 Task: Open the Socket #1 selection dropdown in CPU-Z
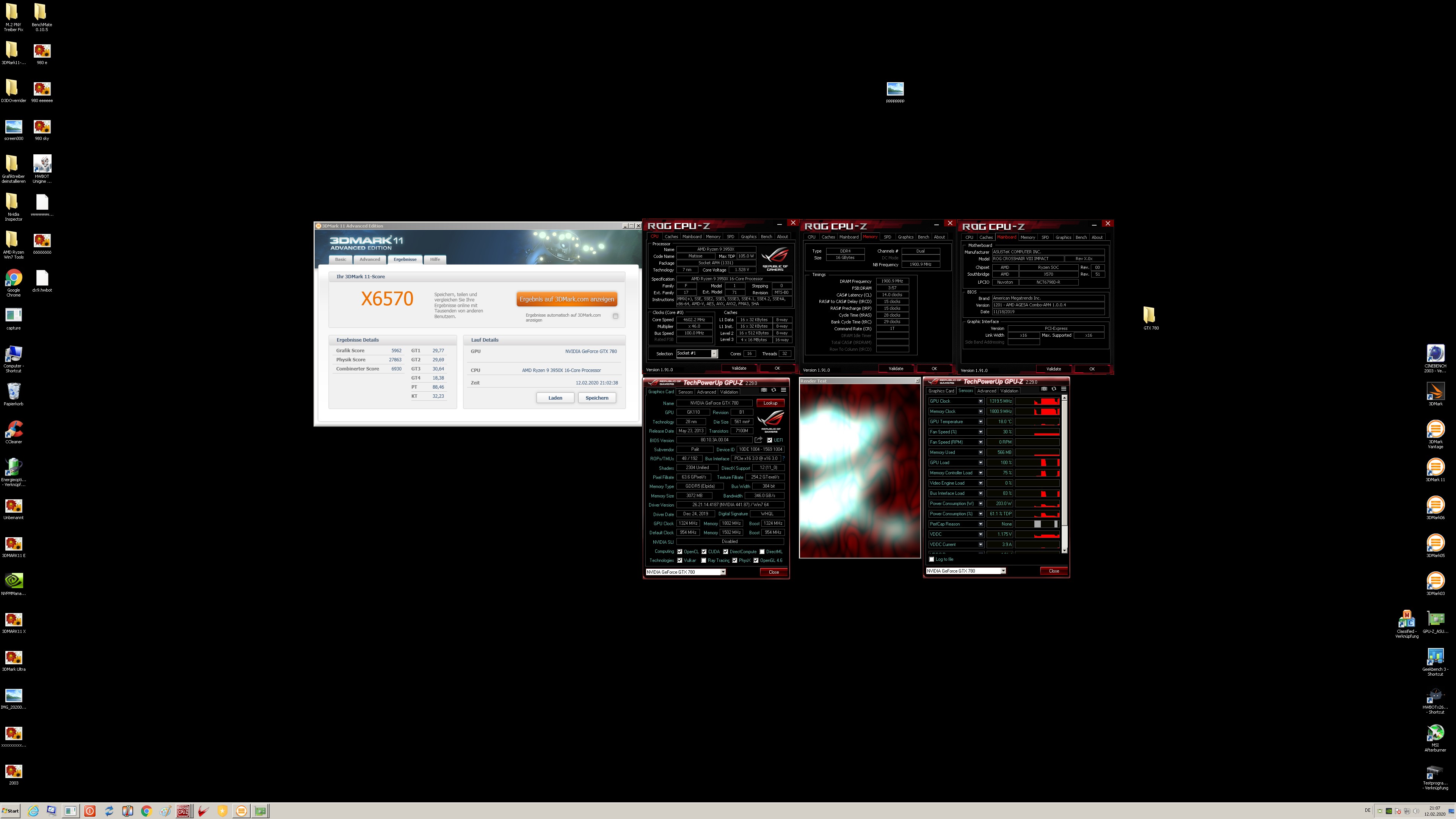point(697,353)
